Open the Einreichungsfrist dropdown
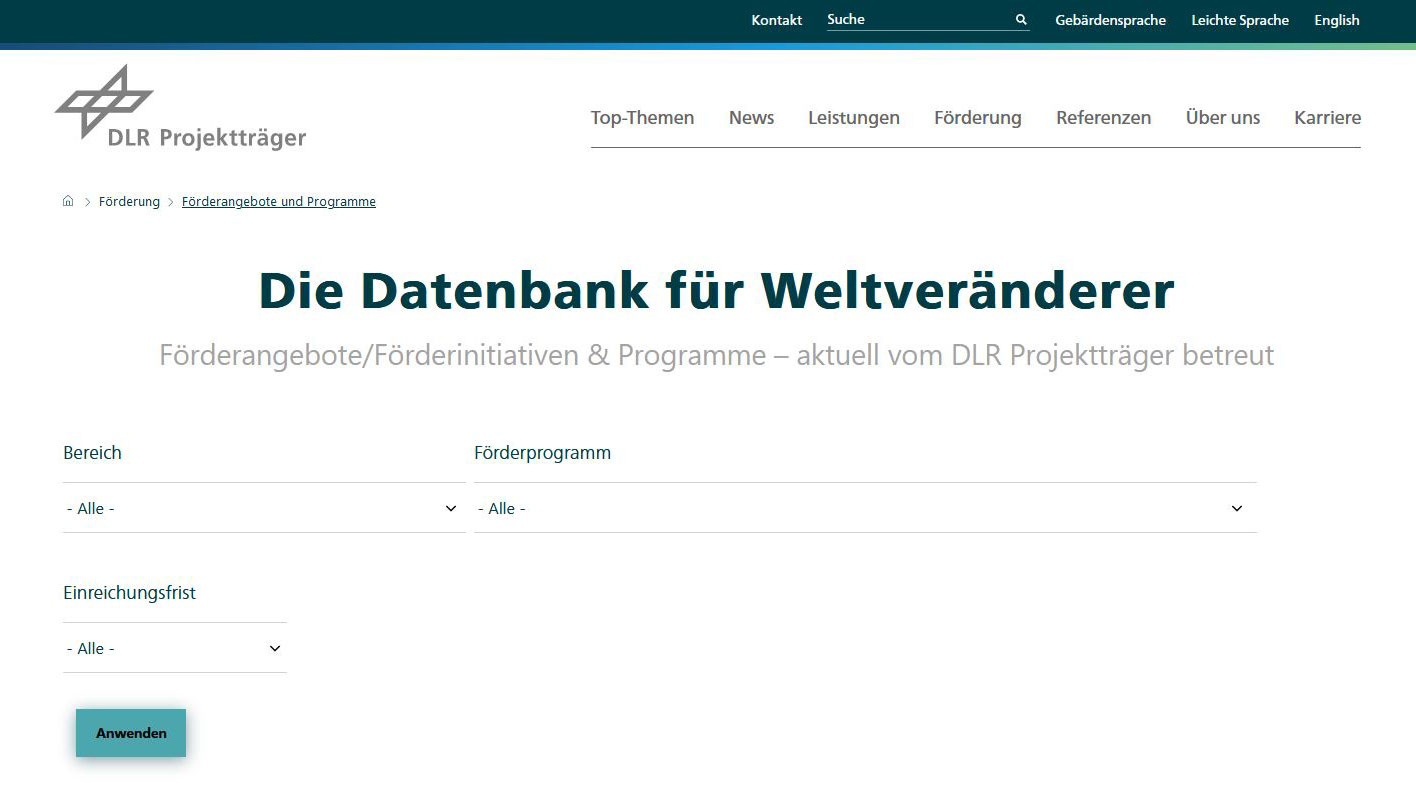Image resolution: width=1416 pixels, height=797 pixels. coord(174,648)
